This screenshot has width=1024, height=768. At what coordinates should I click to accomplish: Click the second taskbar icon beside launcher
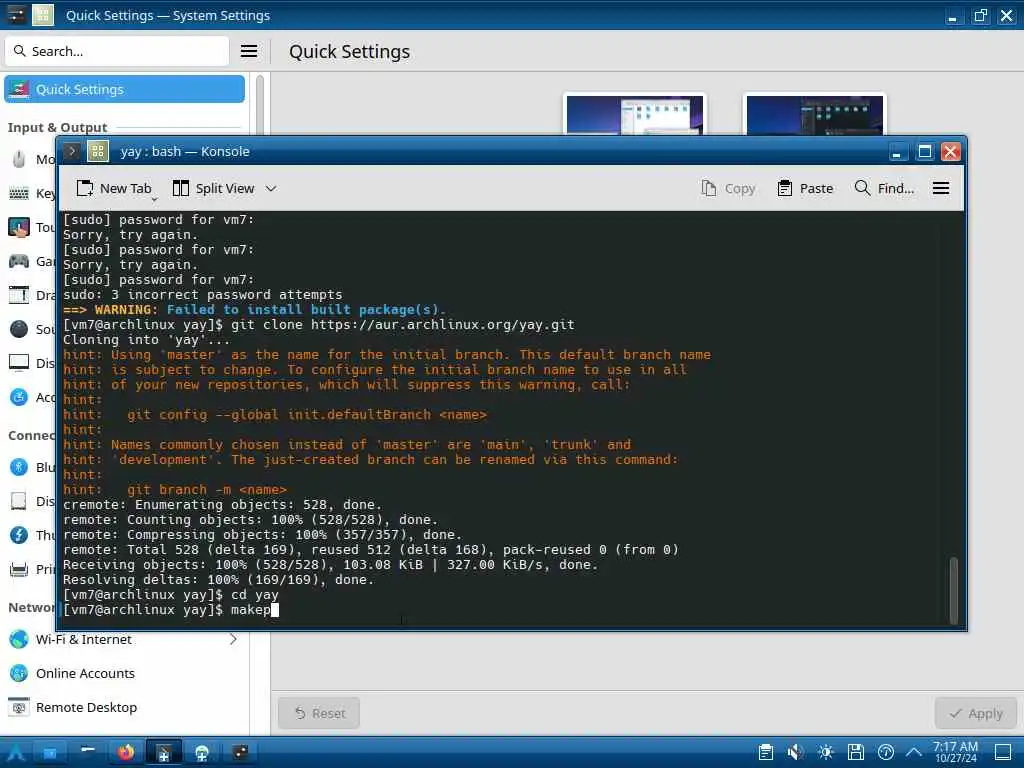(x=49, y=752)
